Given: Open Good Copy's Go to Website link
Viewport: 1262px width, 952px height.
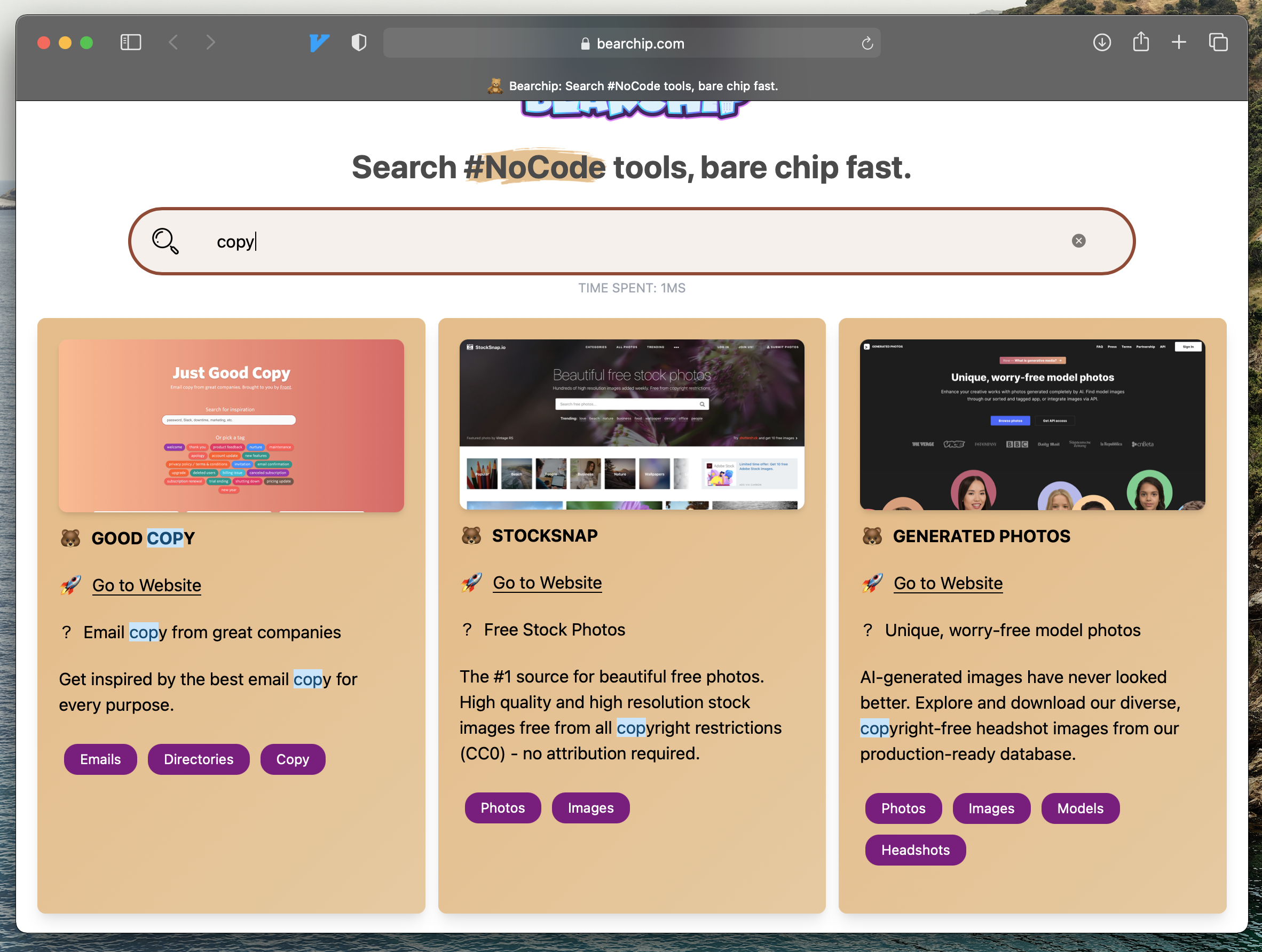Looking at the screenshot, I should click(147, 585).
